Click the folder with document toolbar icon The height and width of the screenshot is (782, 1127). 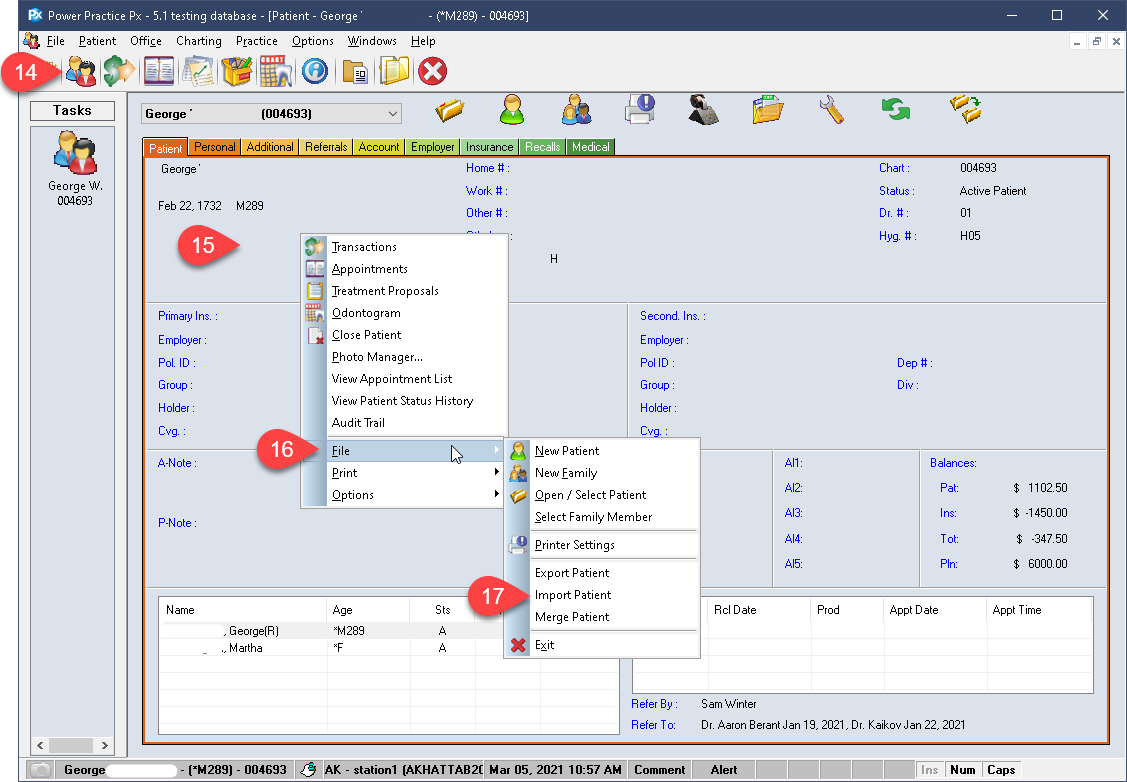pyautogui.click(x=355, y=71)
